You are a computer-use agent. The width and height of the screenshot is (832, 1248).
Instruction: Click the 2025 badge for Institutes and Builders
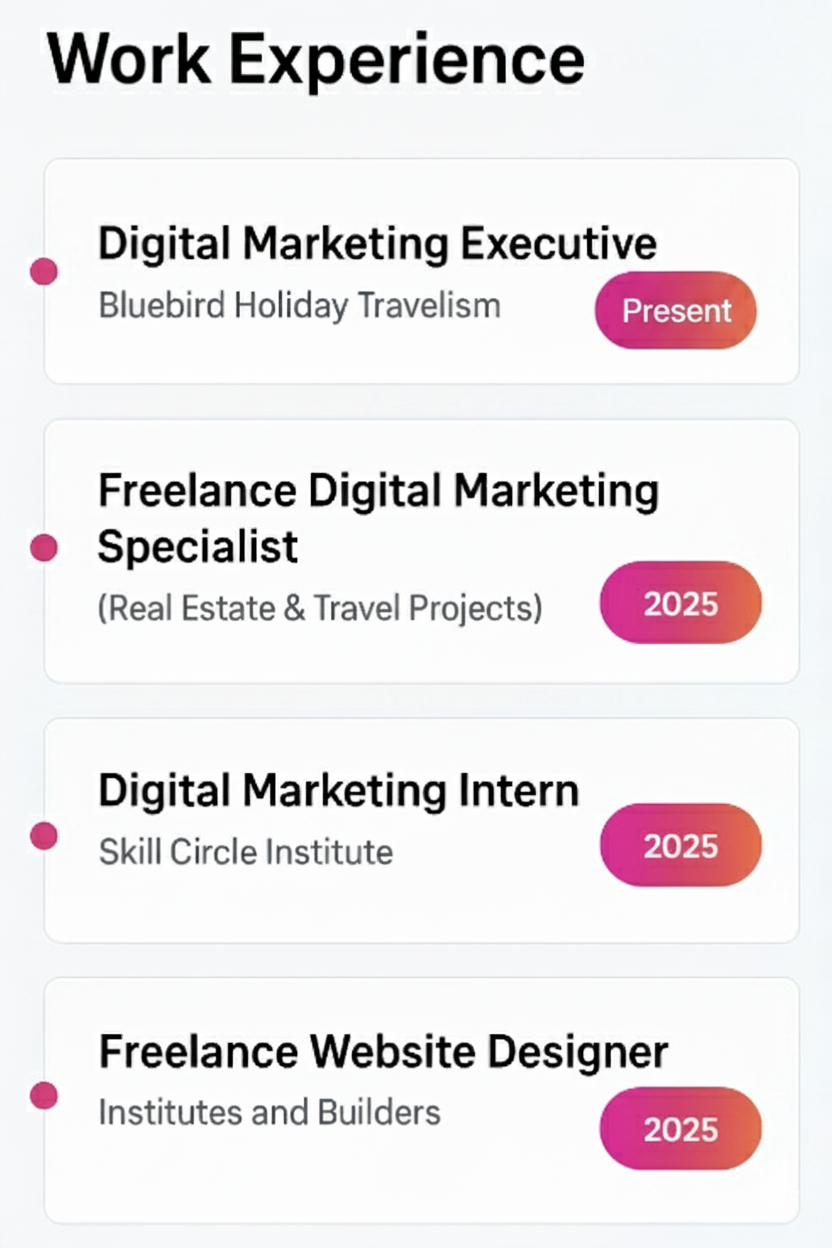tap(680, 1129)
